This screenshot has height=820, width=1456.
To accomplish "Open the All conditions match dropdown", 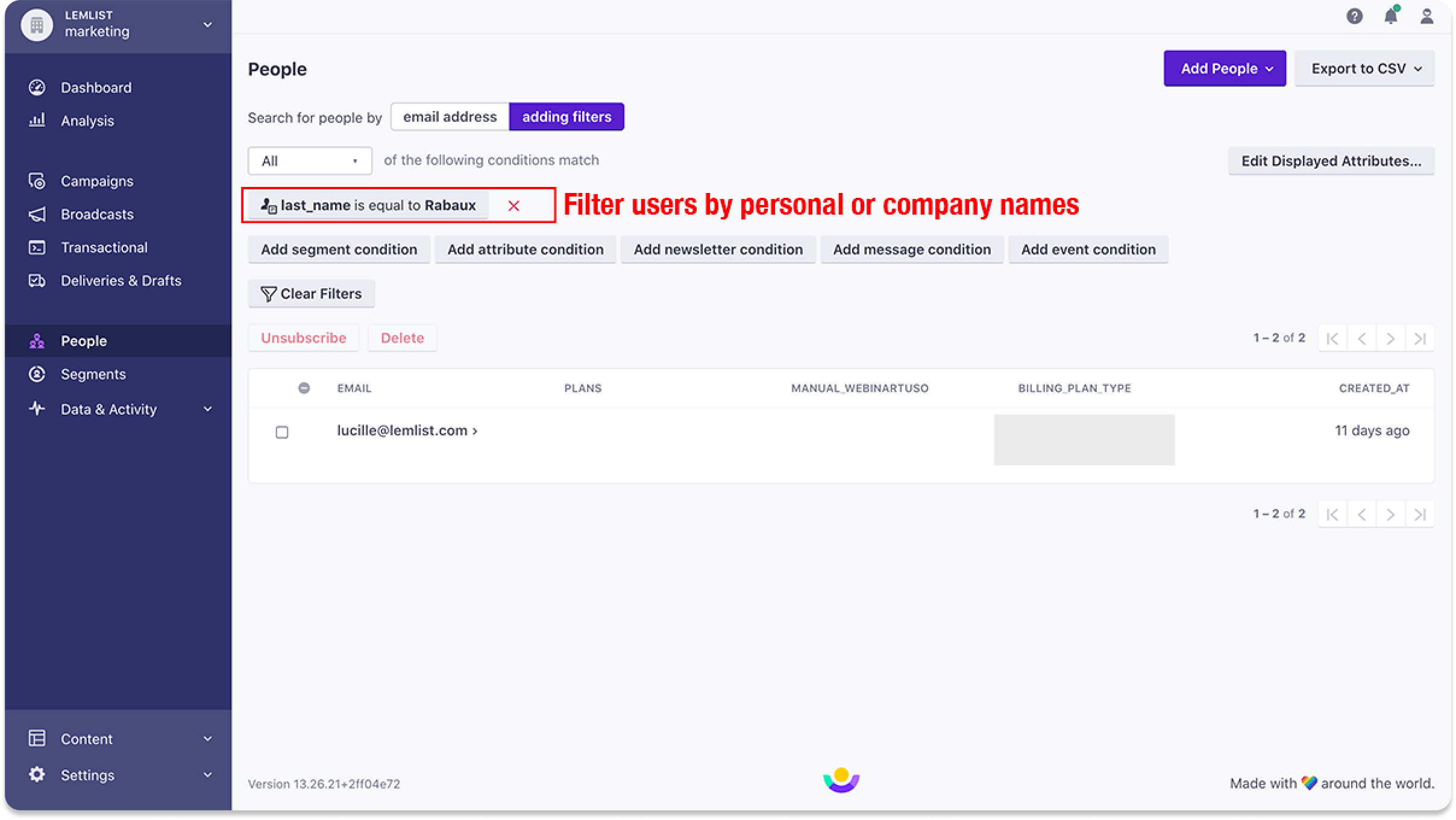I will (309, 160).
